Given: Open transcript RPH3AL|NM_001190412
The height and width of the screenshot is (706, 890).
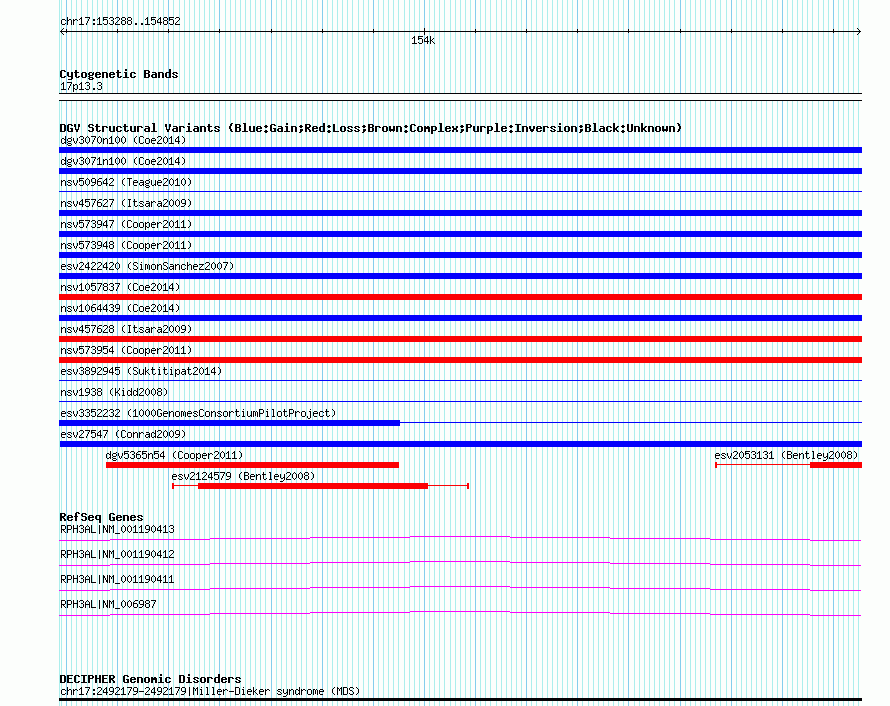Looking at the screenshot, I should tap(117, 554).
